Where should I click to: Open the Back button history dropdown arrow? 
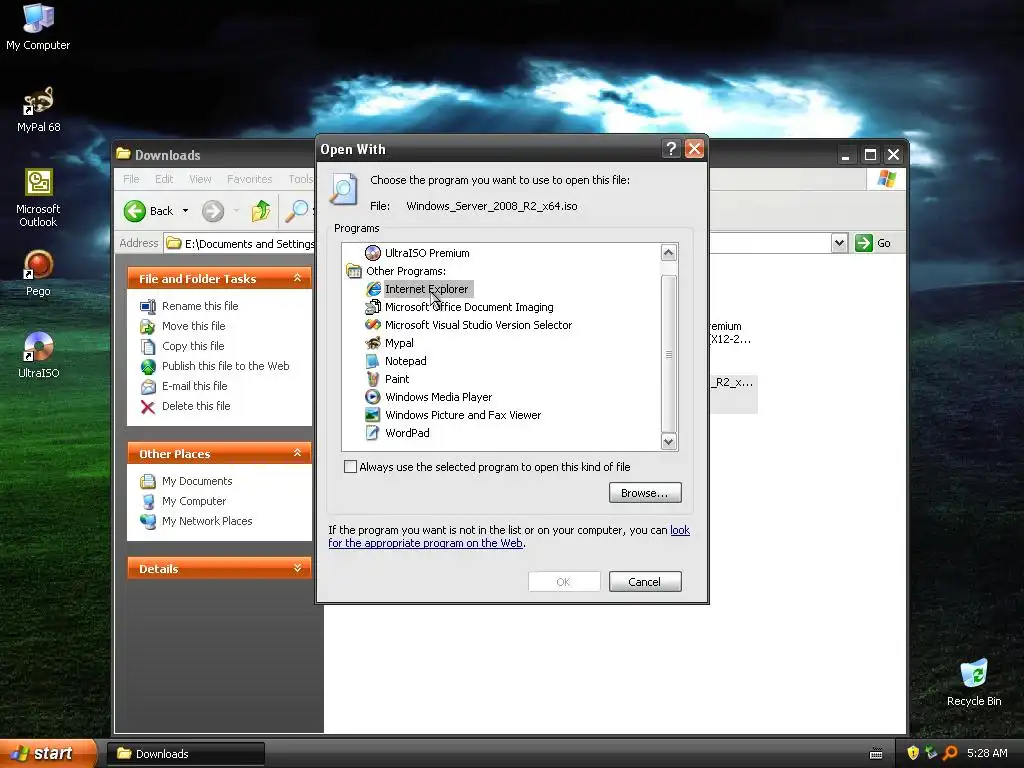(x=185, y=211)
